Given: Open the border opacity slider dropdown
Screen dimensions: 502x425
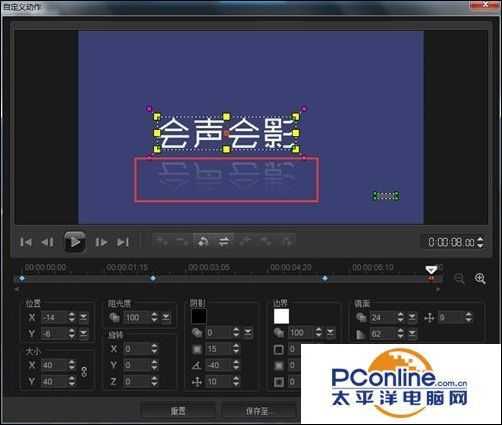Looking at the screenshot, I should [330, 333].
